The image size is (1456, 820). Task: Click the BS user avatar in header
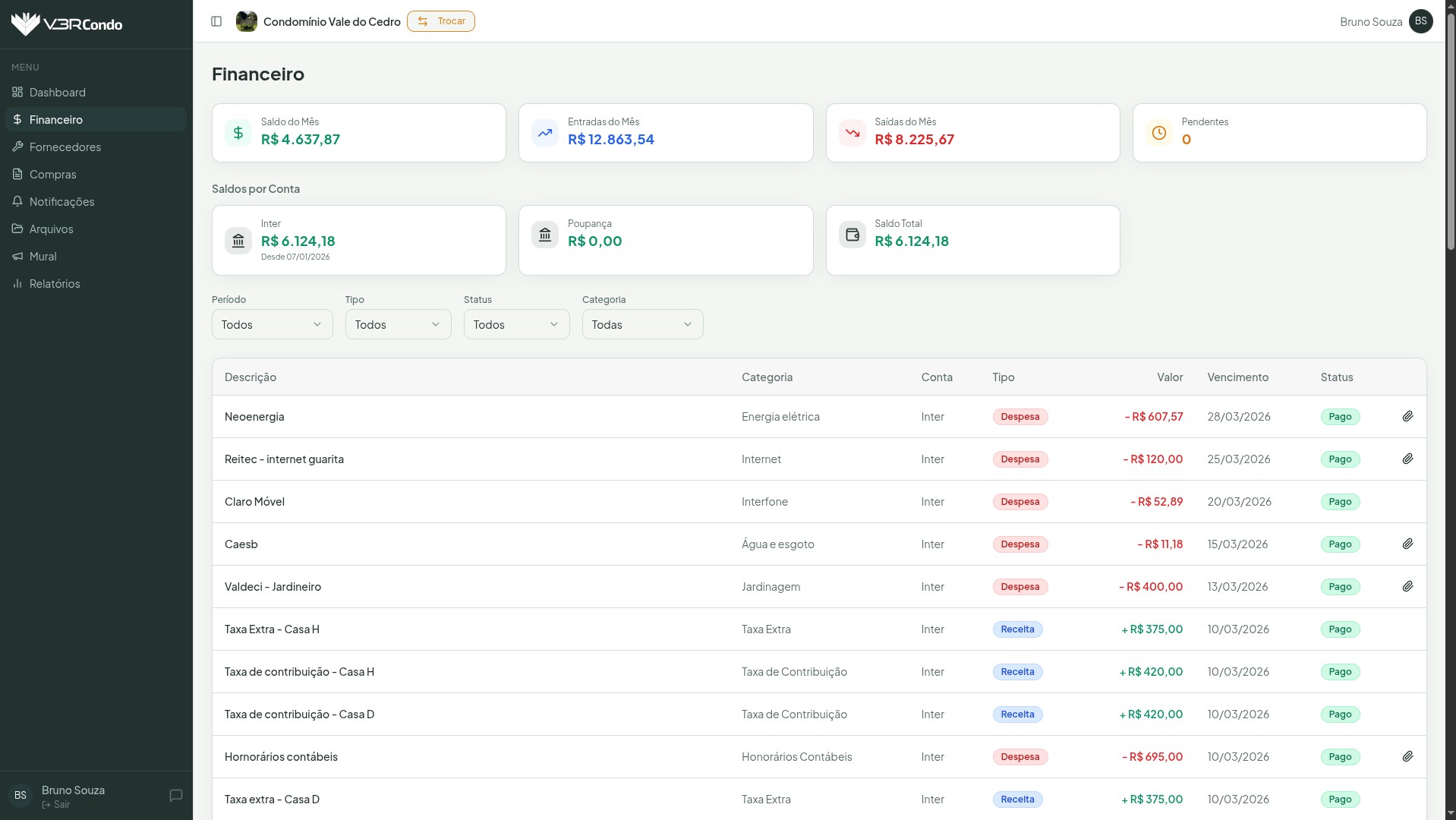[1420, 21]
